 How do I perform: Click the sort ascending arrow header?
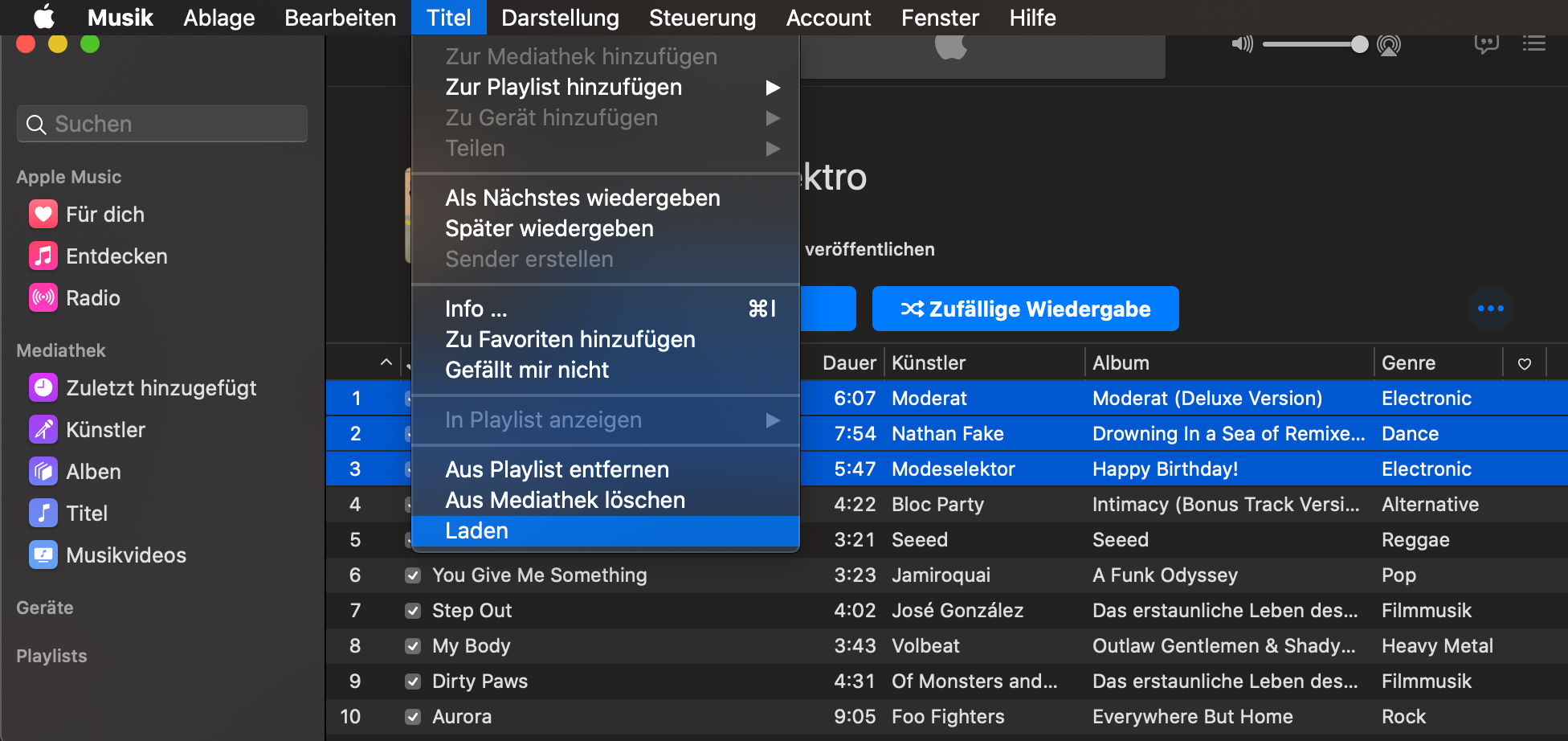coord(386,362)
